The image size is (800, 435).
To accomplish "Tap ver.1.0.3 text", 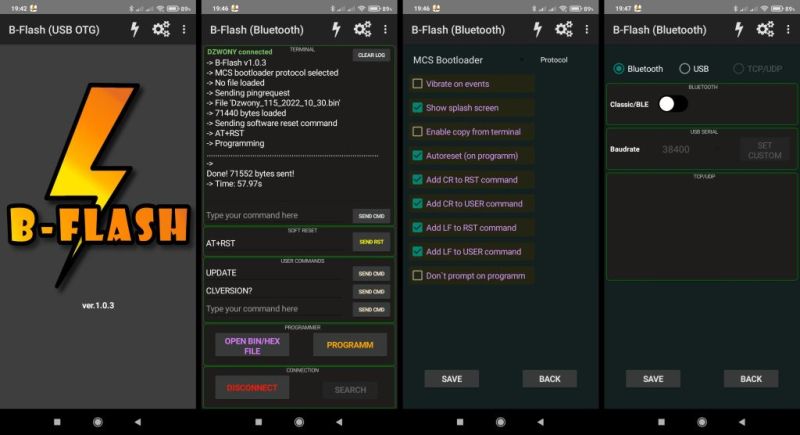I will 98,305.
